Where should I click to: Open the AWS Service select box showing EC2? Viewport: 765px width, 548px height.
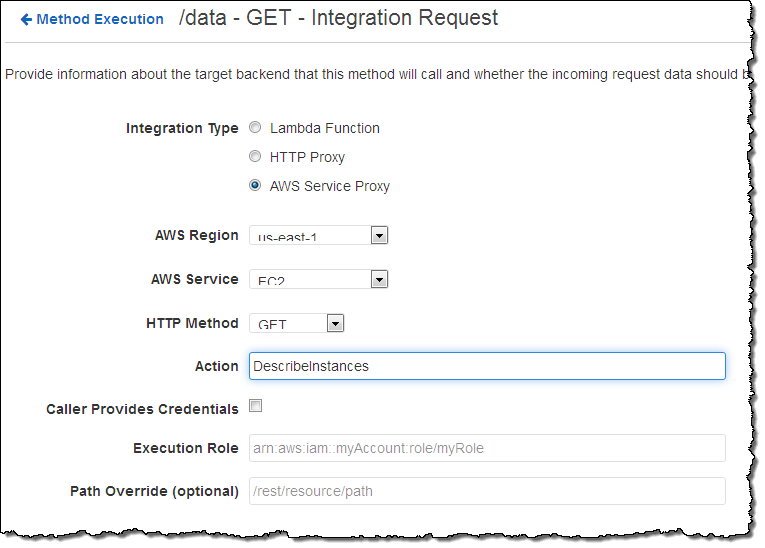309,280
